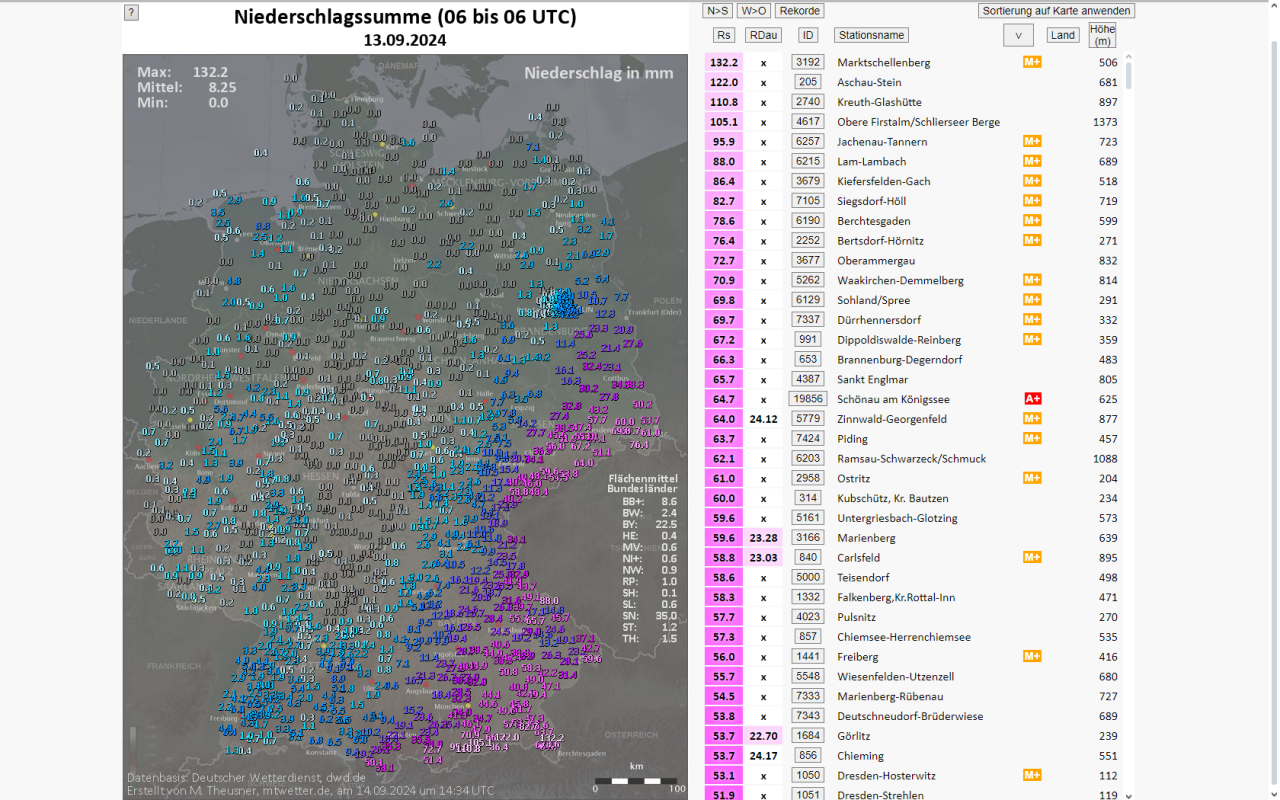Select the Rs column header
The image size is (1280, 800).
point(723,35)
